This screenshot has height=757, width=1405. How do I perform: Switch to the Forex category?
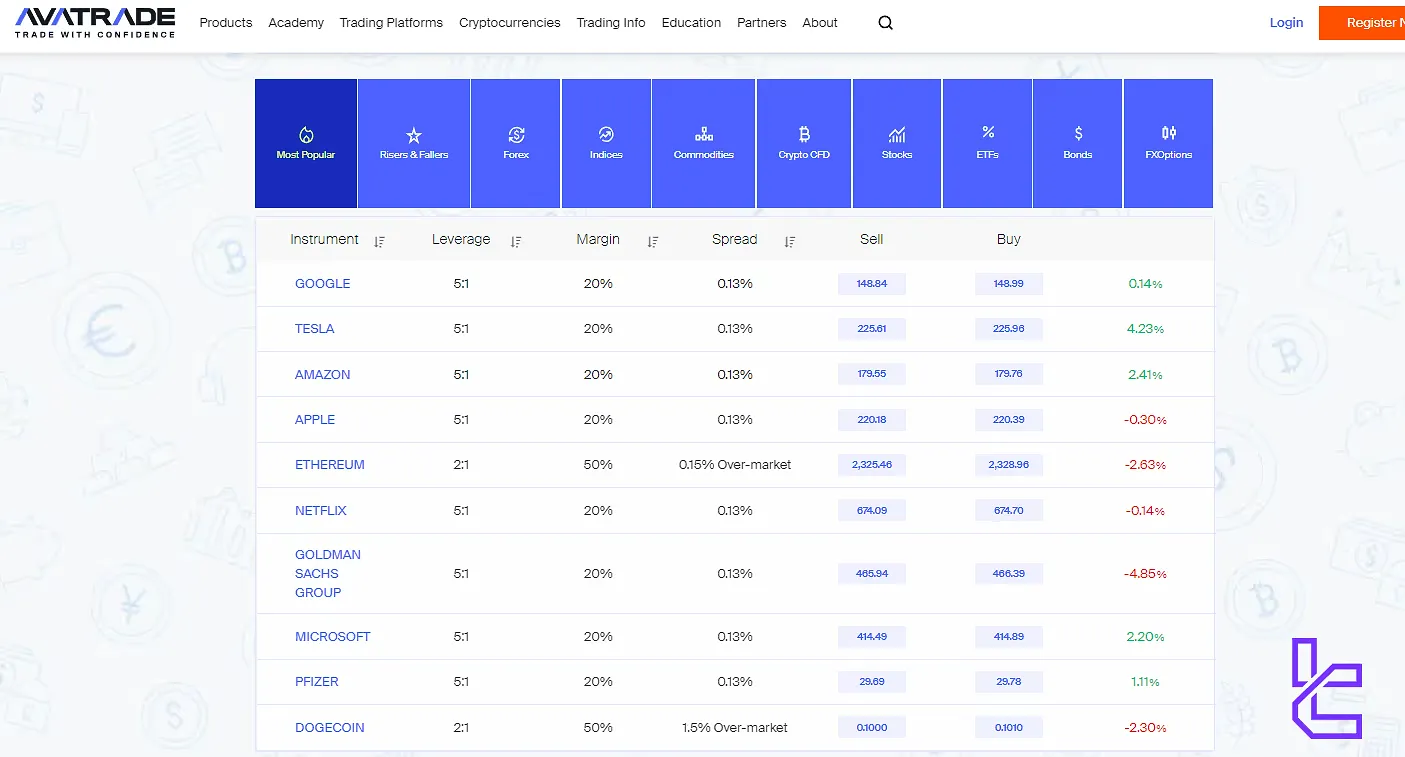point(516,143)
